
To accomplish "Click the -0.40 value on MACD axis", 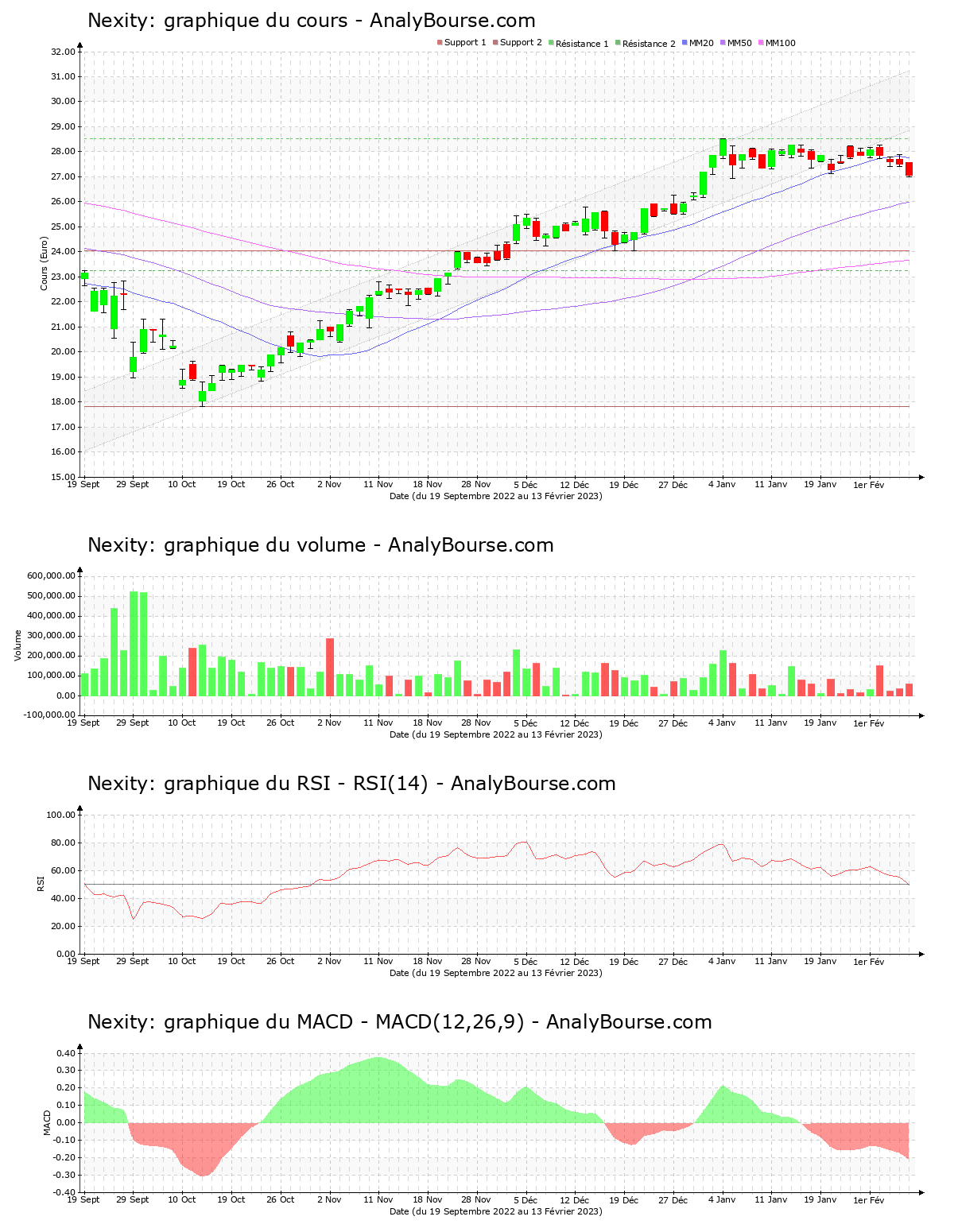I will [x=64, y=1192].
